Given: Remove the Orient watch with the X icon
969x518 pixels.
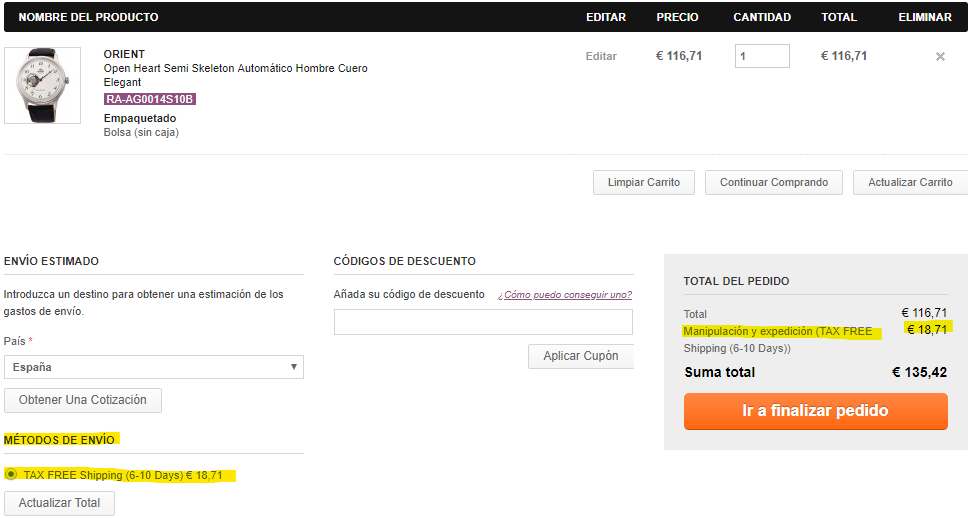Looking at the screenshot, I should point(940,56).
